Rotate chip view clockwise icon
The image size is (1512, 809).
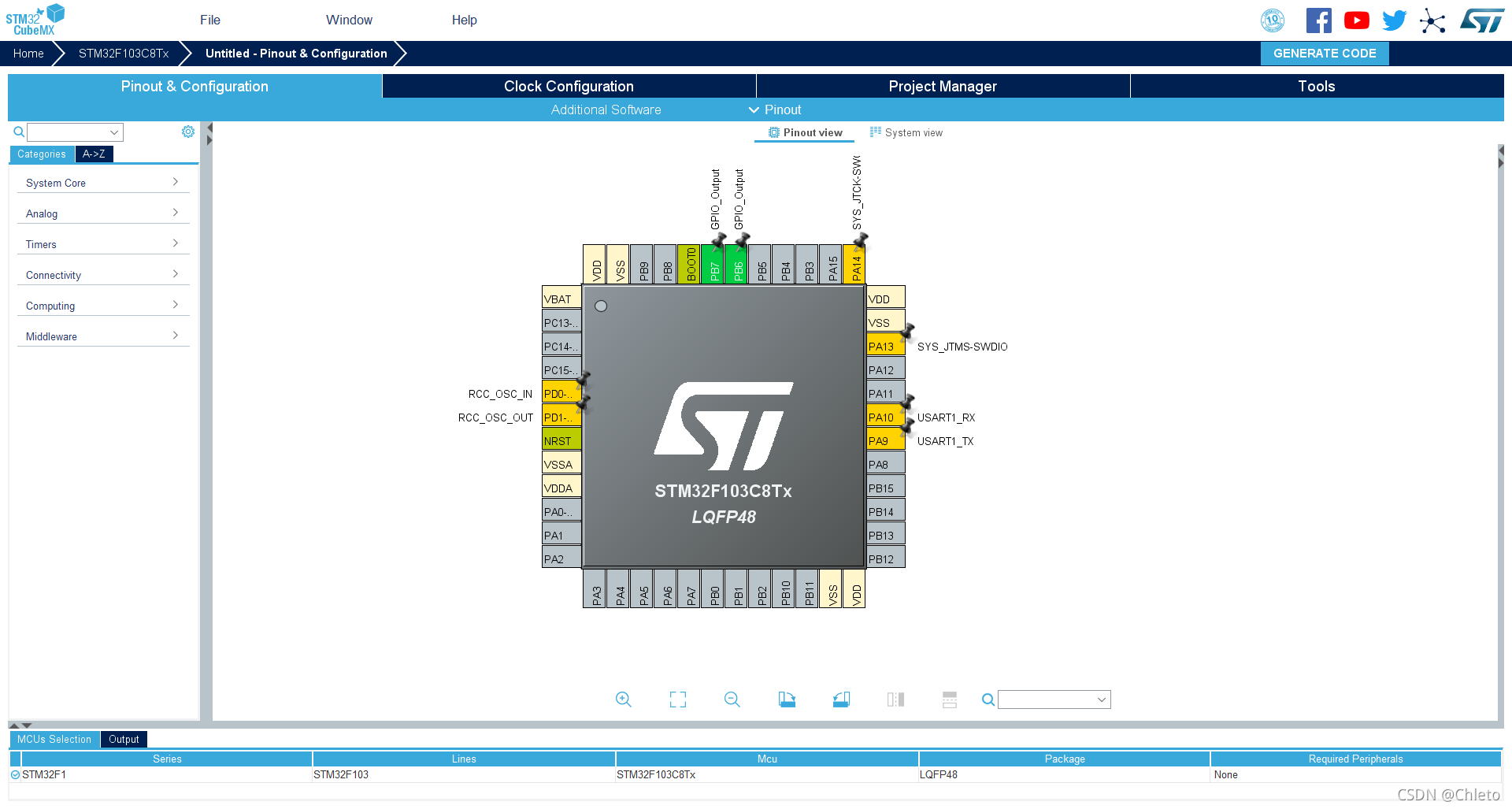pyautogui.click(x=787, y=700)
